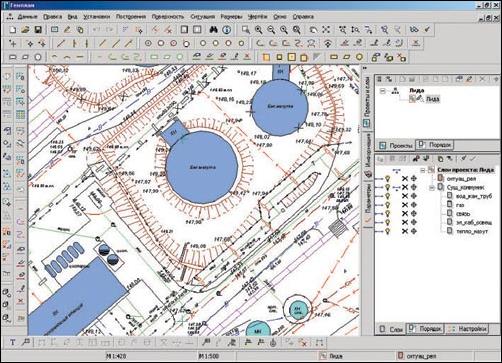
Task: Click the blue Info circle icon
Action: coord(226,30)
